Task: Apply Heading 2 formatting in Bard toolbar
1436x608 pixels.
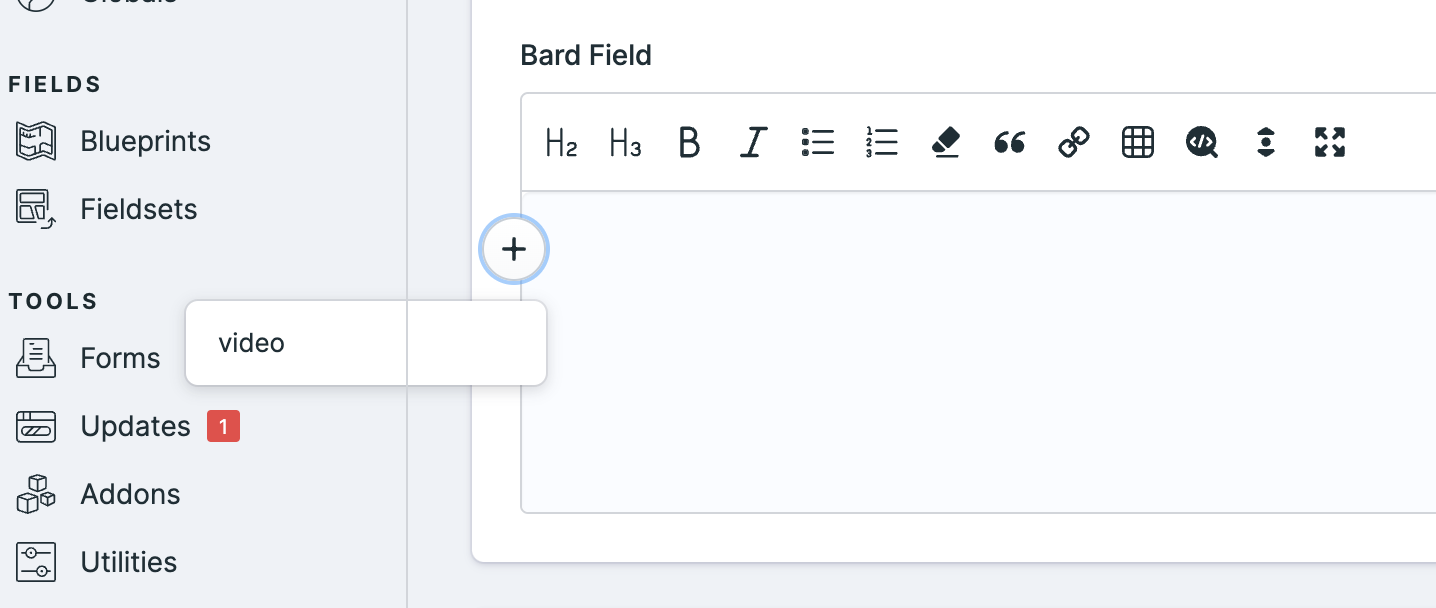Action: (x=561, y=143)
